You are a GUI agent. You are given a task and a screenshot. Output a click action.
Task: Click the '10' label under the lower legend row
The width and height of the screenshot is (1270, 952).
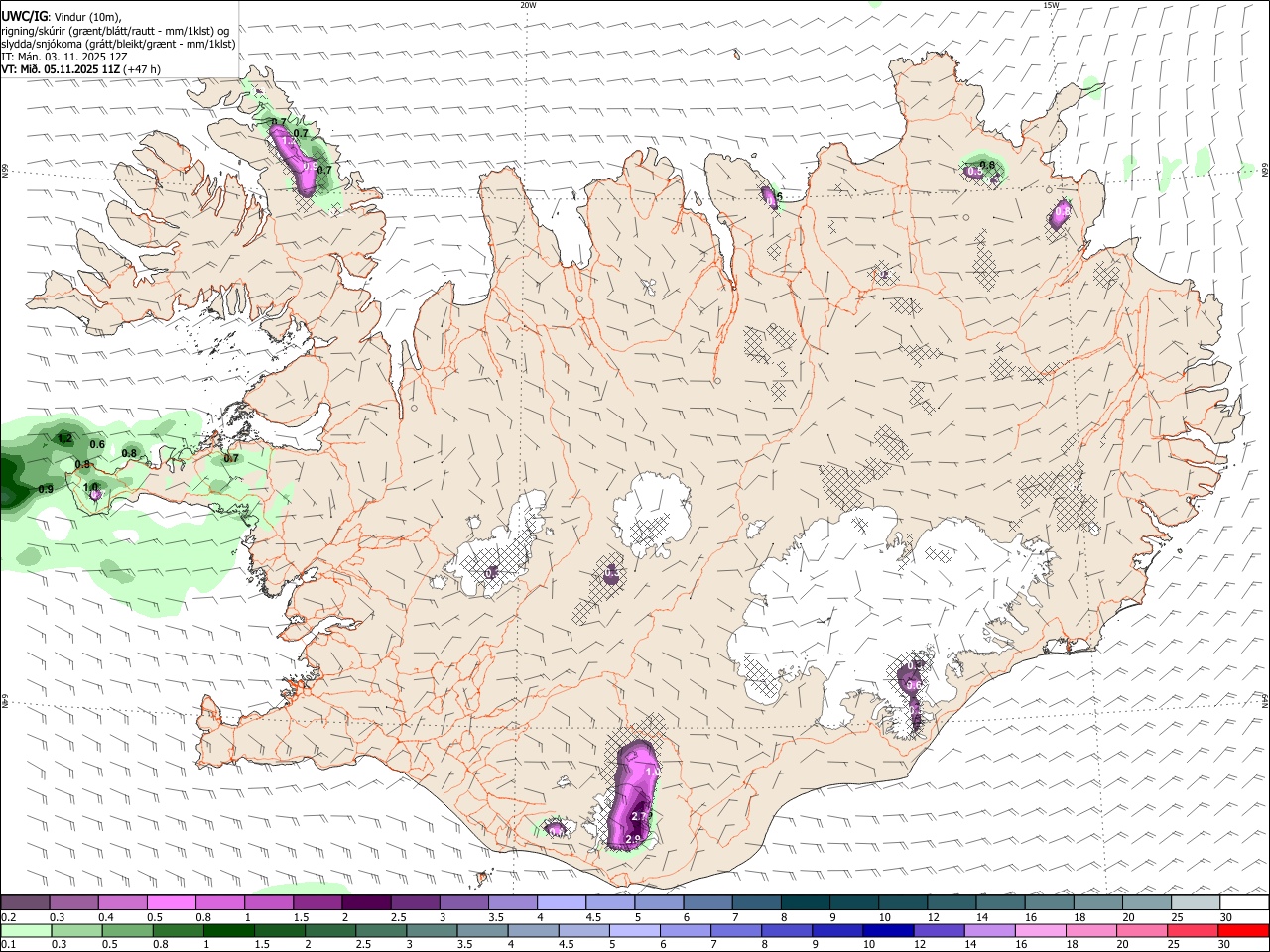tap(869, 945)
